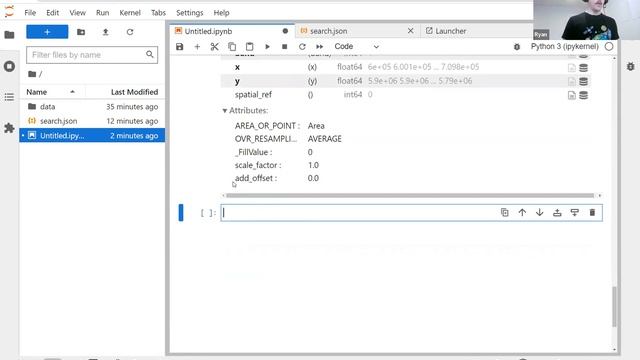Insert a cell above the current cell
Screen dimensions: 640x360
pyautogui.click(x=557, y=212)
